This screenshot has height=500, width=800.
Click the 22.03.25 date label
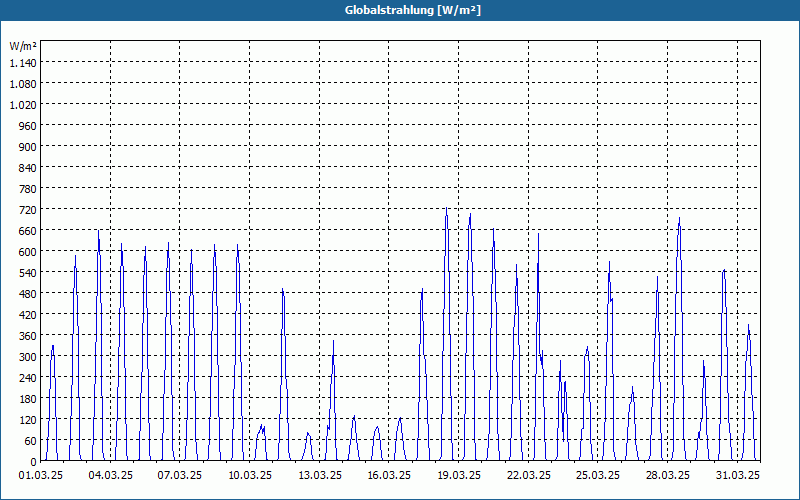pos(529,475)
